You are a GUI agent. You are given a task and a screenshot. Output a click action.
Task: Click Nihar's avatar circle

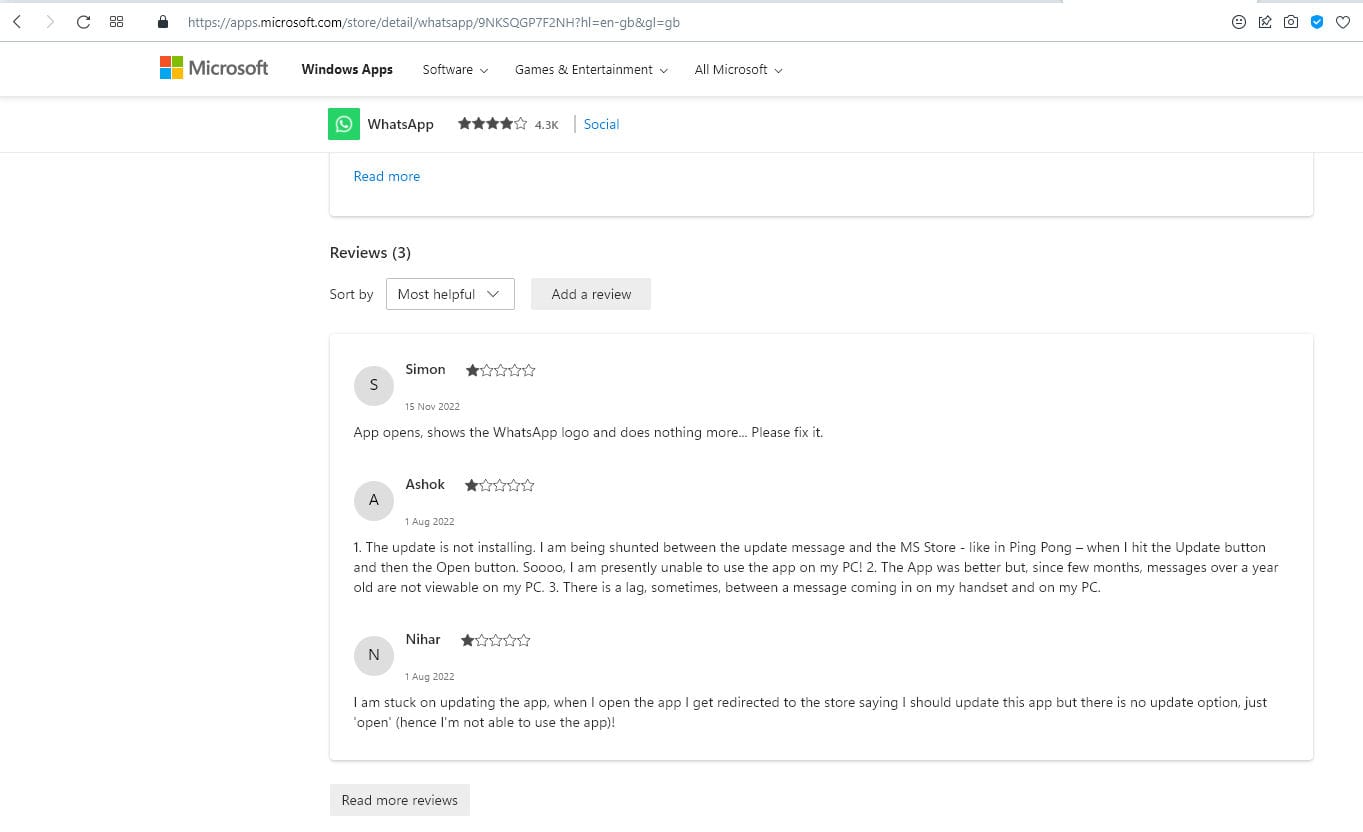point(374,655)
